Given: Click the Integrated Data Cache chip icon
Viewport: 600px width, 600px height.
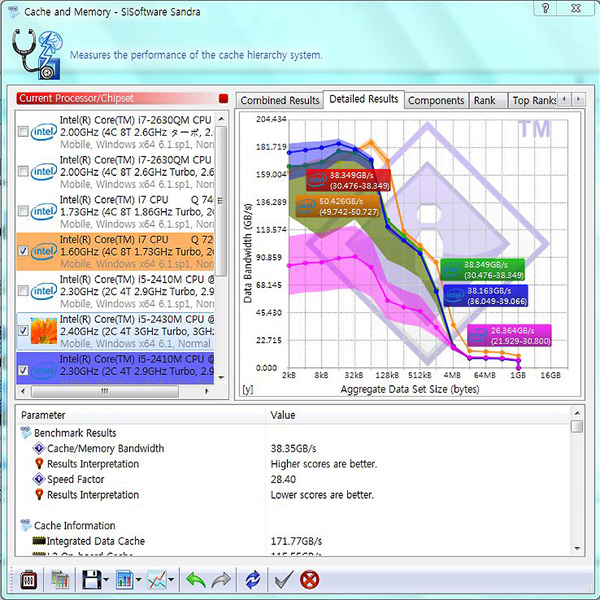Looking at the screenshot, I should pos(39,541).
